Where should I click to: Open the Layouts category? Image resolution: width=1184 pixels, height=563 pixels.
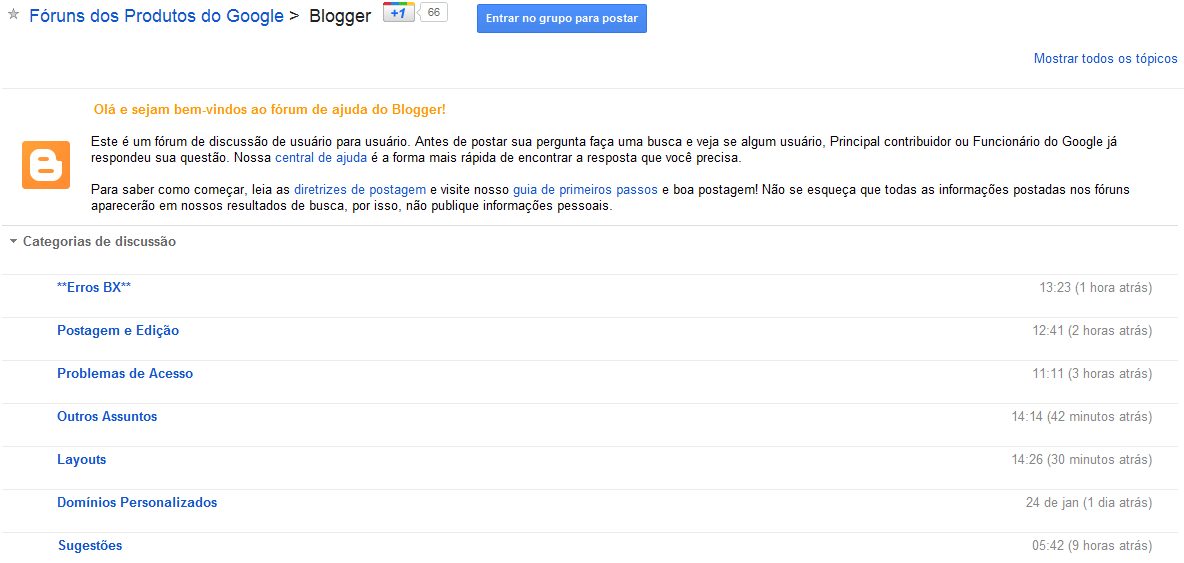[82, 460]
